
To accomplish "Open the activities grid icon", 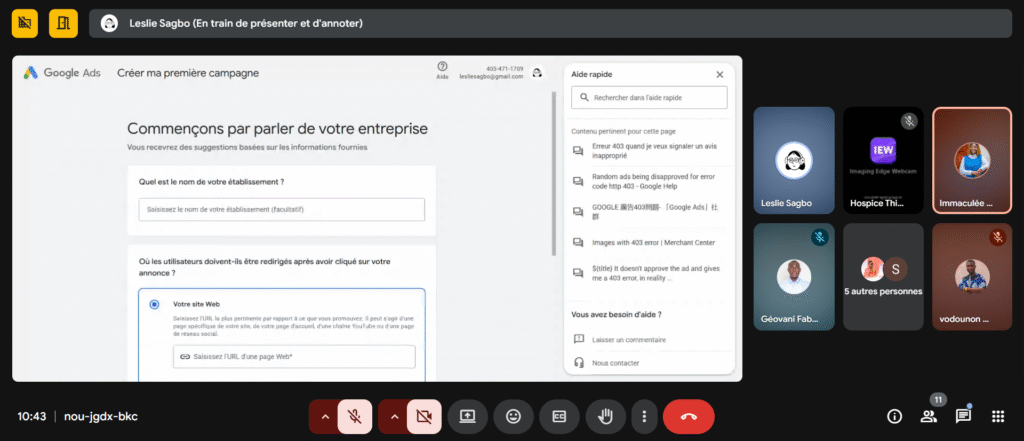I will [x=996, y=416].
